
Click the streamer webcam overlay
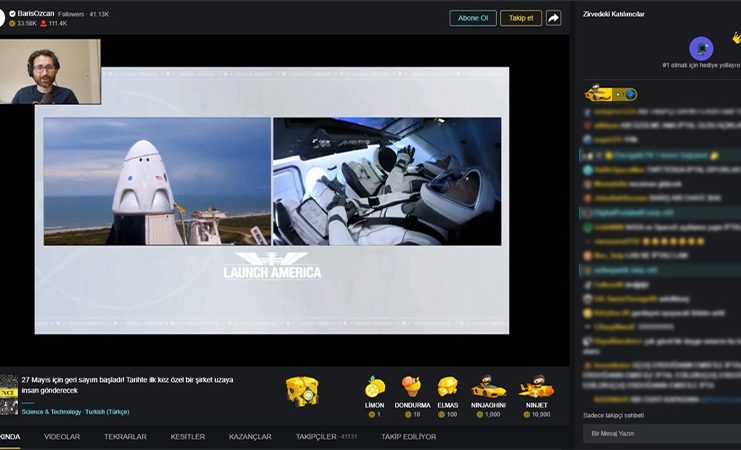[x=50, y=71]
